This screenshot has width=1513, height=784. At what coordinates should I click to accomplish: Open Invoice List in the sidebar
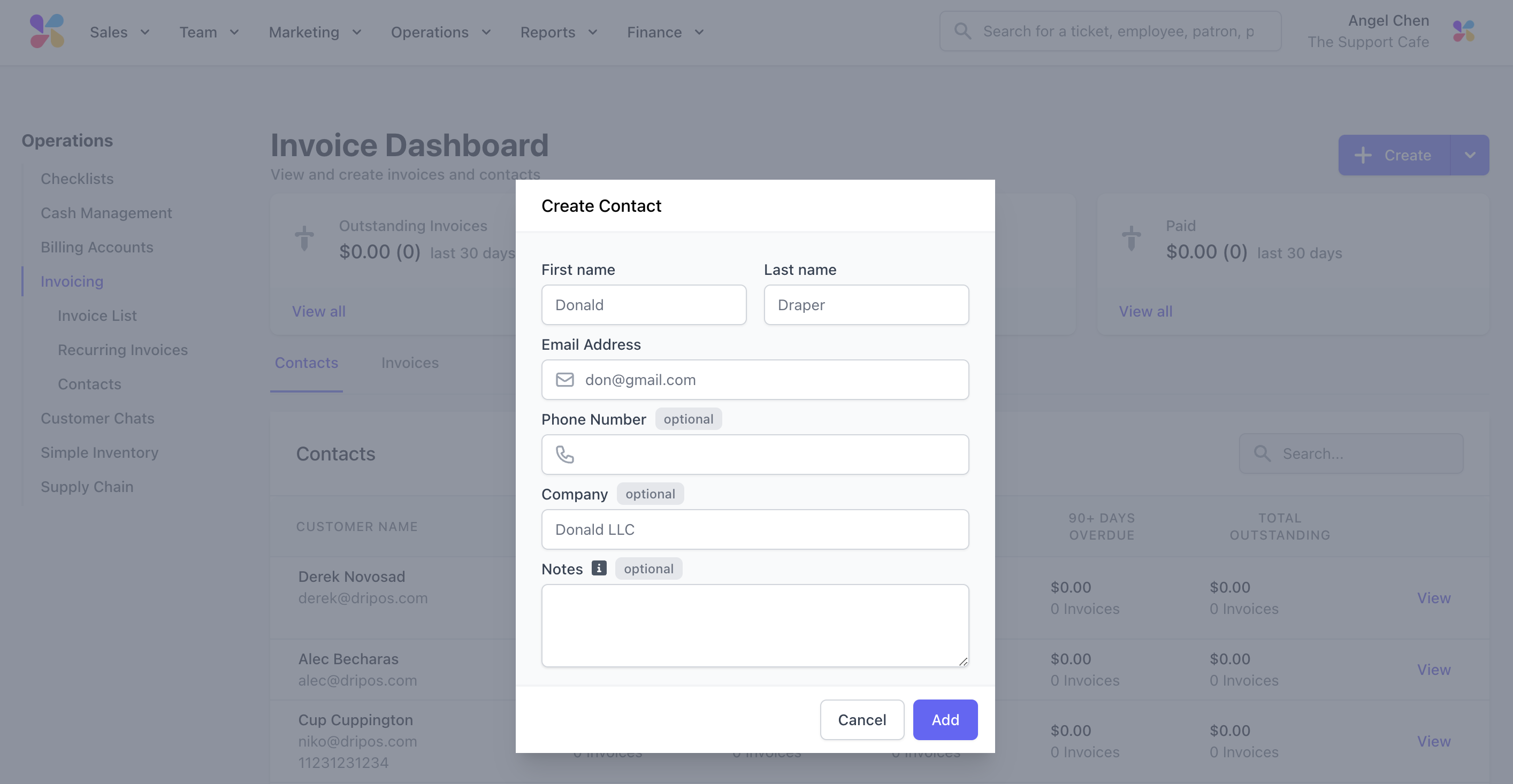(97, 316)
